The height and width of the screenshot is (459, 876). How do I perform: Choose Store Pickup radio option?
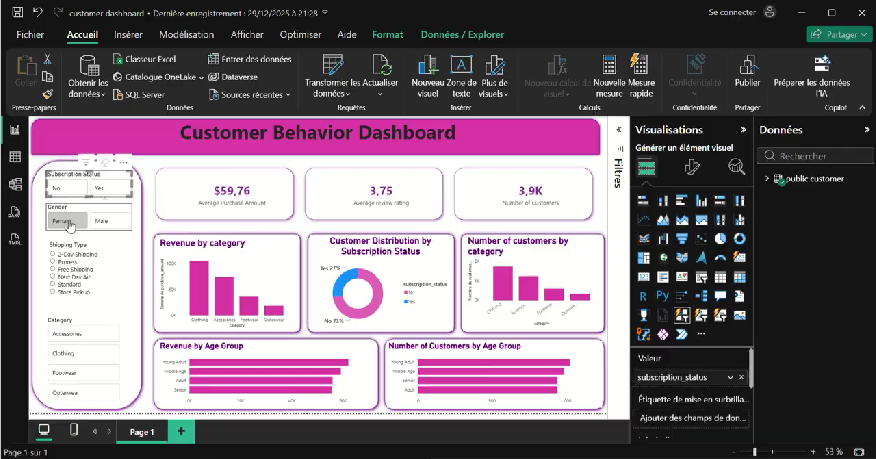pos(53,291)
